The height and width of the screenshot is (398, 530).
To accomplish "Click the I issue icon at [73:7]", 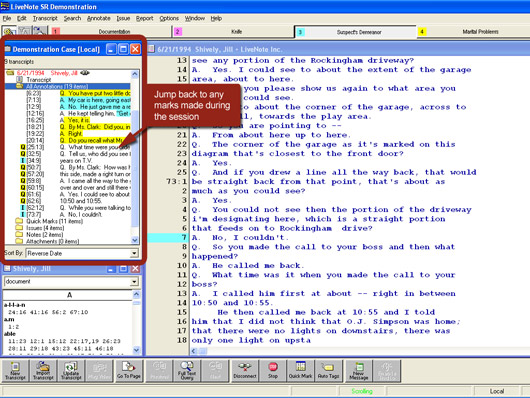I will pyautogui.click(x=23, y=214).
